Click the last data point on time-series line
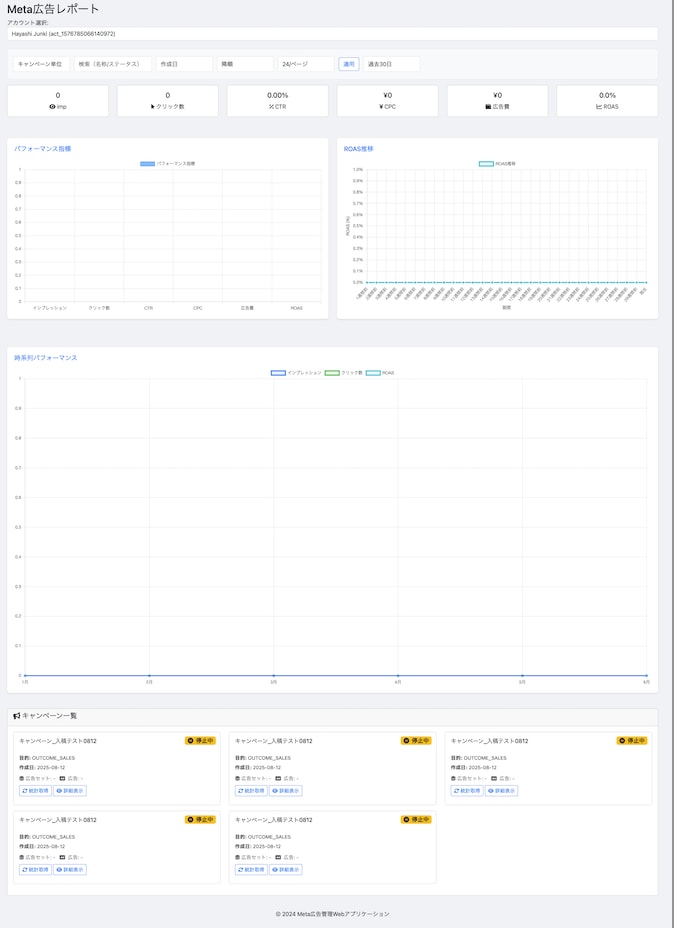The width and height of the screenshot is (674, 928). coord(646,675)
